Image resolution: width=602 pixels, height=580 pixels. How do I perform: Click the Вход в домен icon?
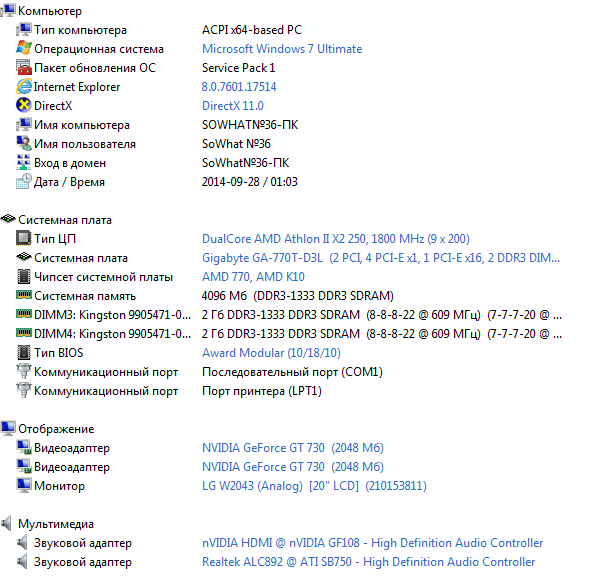(23, 162)
